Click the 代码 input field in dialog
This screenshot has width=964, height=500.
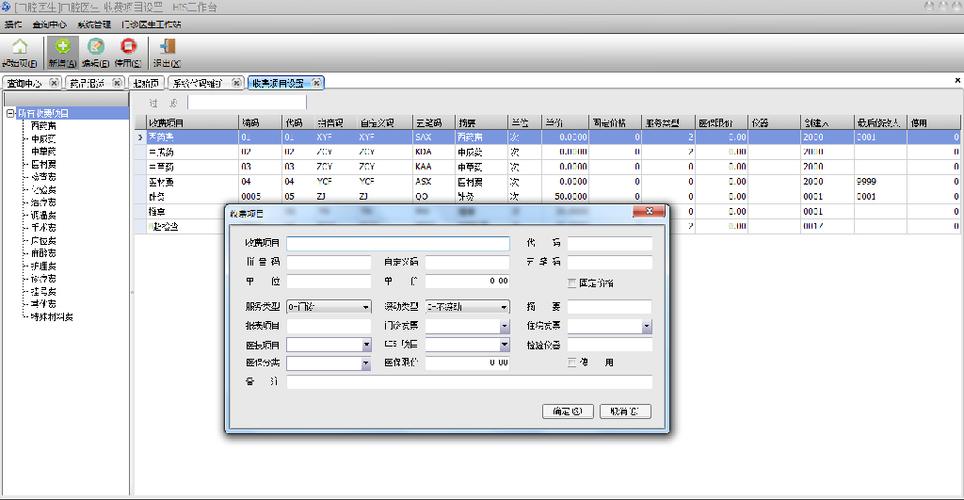[609, 244]
